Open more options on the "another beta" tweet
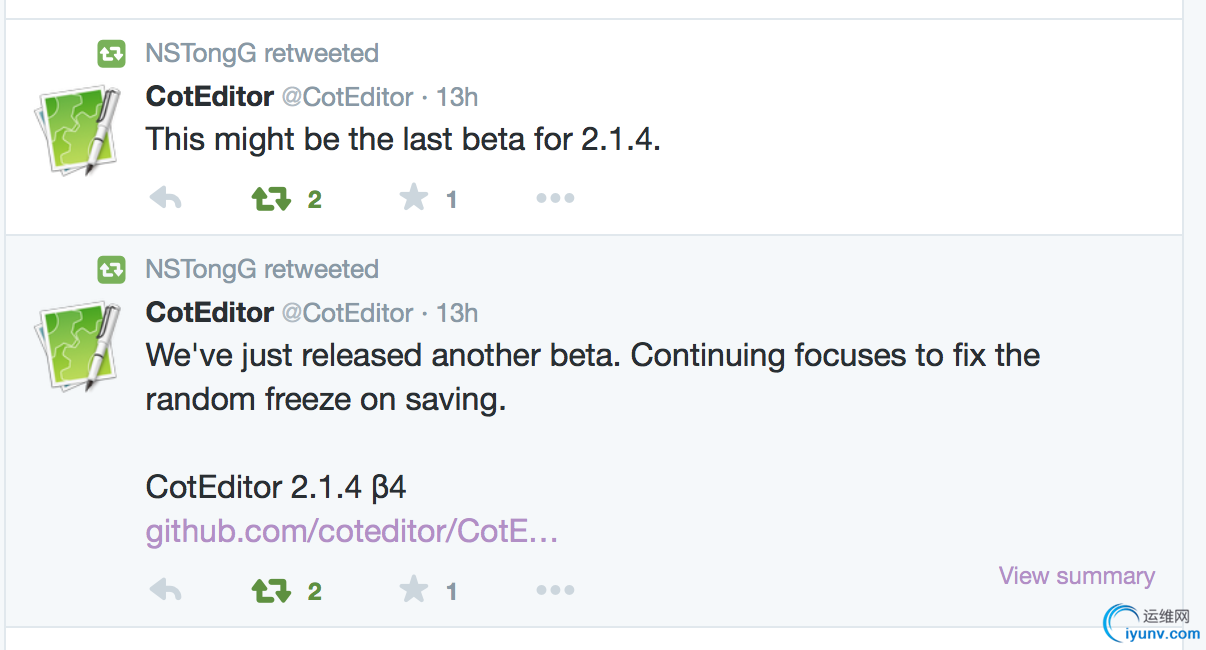This screenshot has height=650, width=1206. [555, 590]
